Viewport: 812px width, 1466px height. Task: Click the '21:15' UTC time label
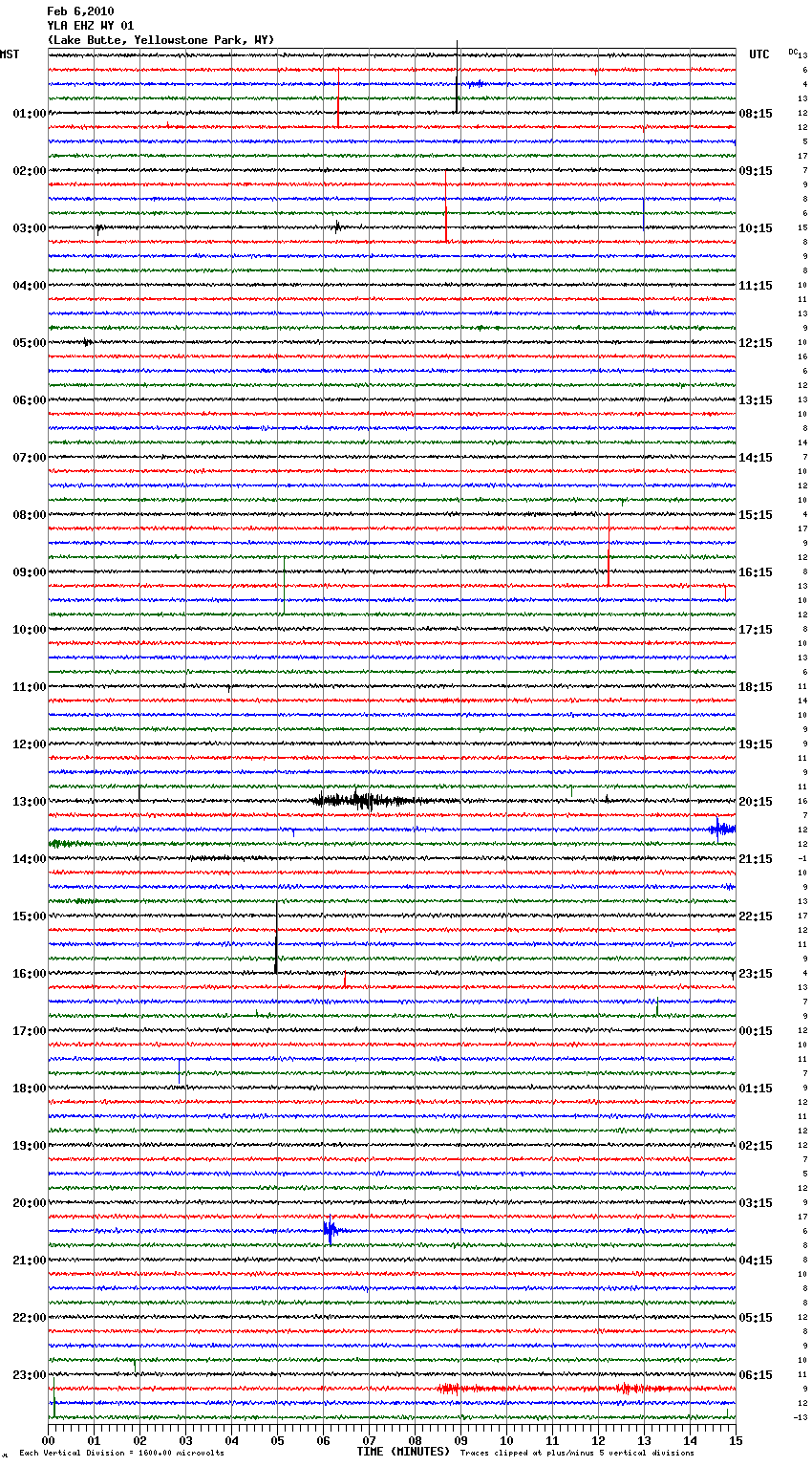click(x=756, y=859)
